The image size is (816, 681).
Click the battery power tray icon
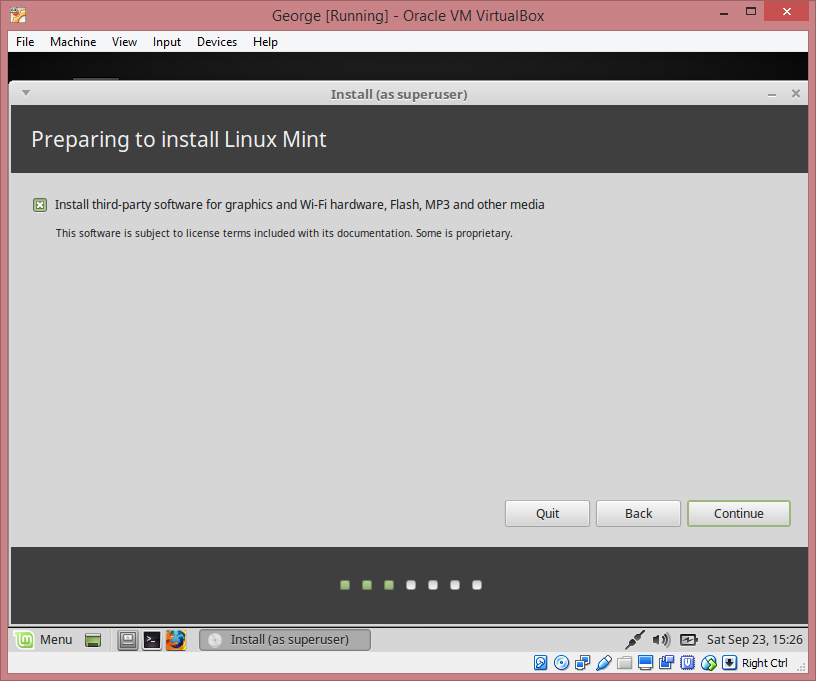pyautogui.click(x=688, y=639)
